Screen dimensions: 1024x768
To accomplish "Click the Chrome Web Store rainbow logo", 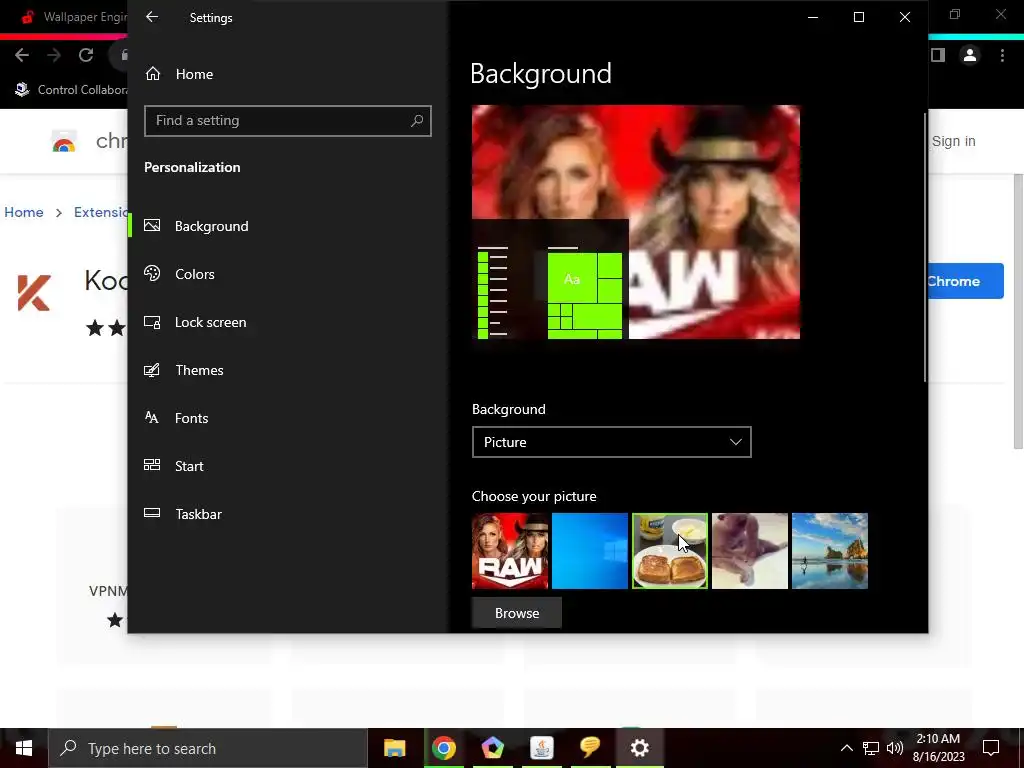I will [x=64, y=142].
